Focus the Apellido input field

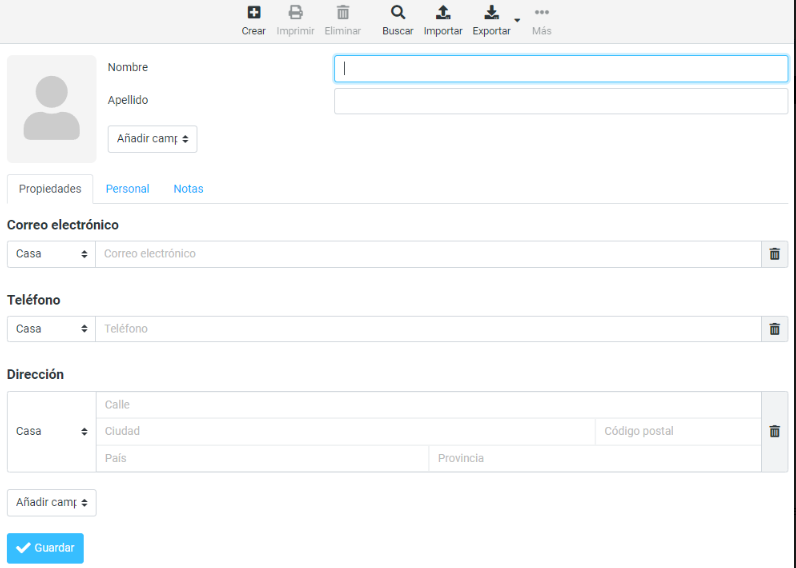tap(561, 101)
